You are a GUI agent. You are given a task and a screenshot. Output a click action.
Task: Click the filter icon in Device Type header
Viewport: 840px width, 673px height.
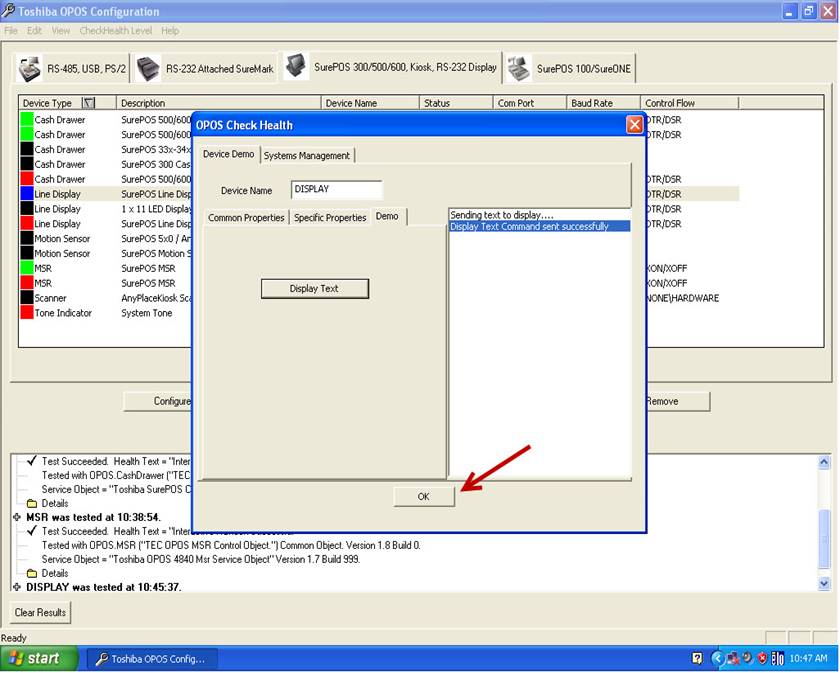click(88, 103)
